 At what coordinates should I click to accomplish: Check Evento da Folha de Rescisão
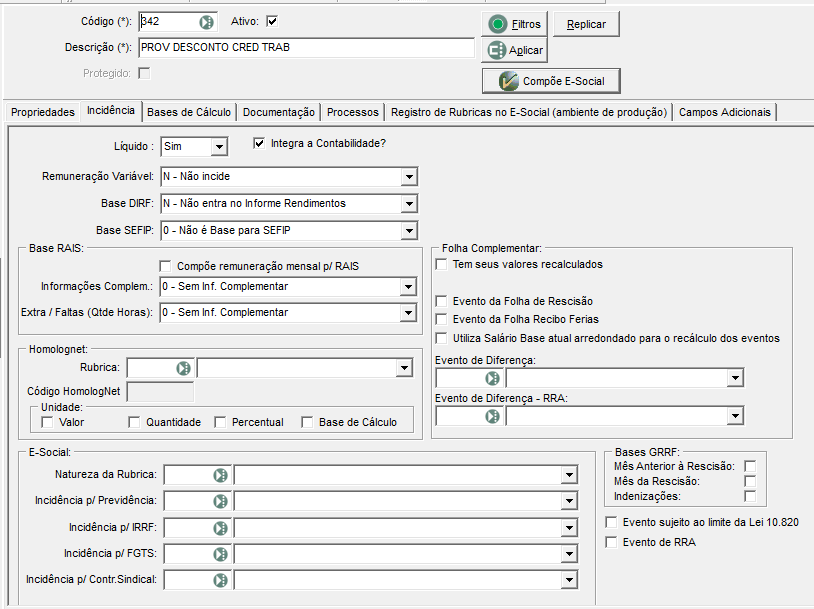[441, 301]
